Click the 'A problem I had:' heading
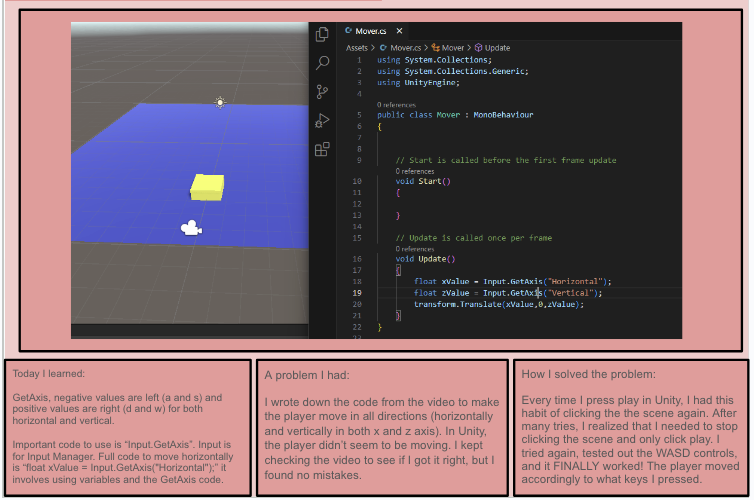 coord(307,375)
